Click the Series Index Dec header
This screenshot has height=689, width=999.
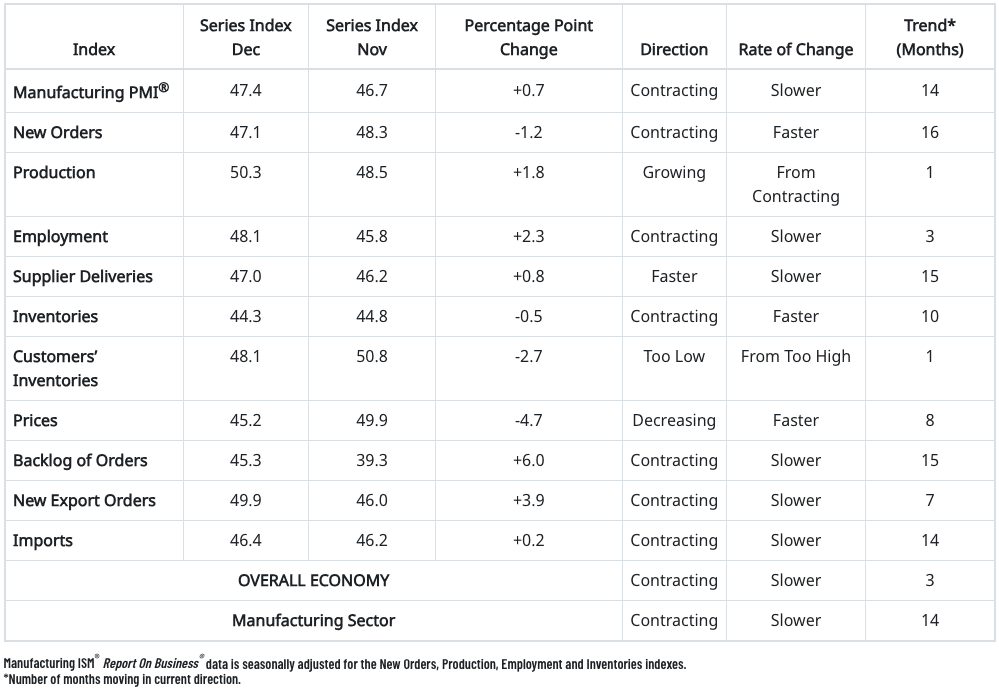pos(245,37)
